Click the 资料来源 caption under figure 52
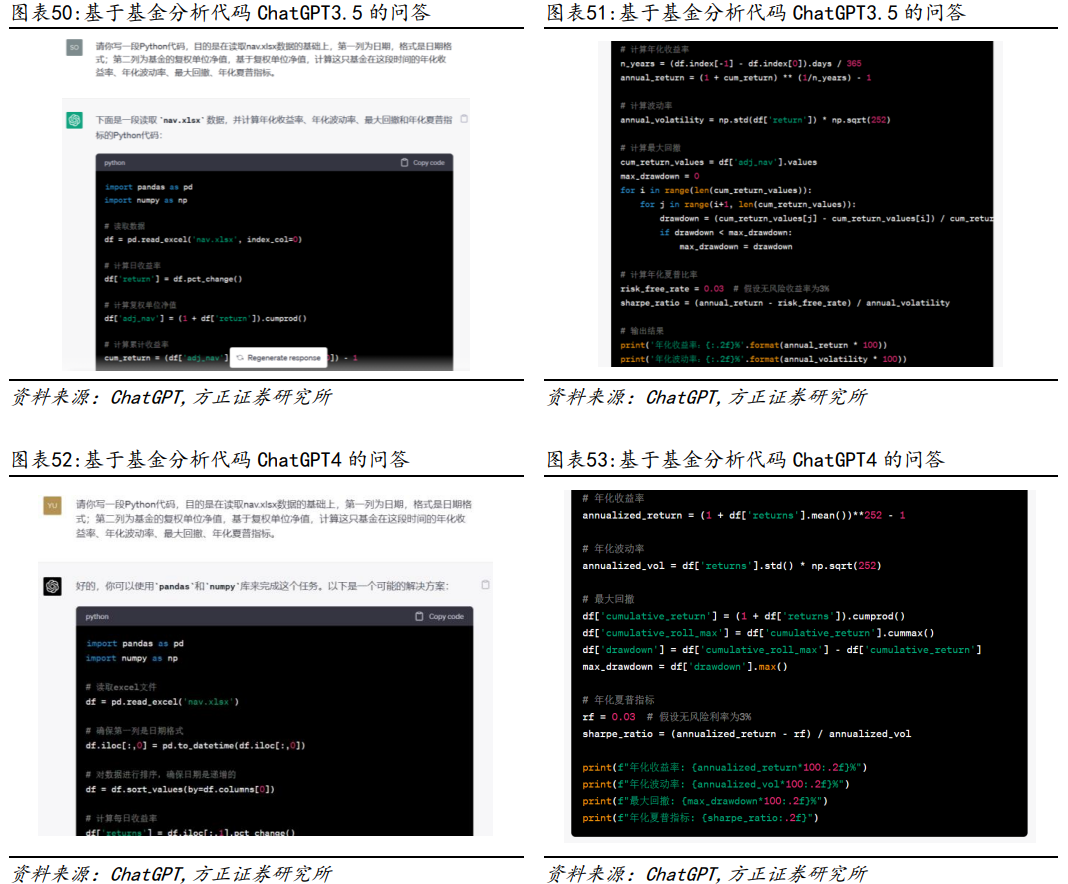 pyautogui.click(x=172, y=874)
